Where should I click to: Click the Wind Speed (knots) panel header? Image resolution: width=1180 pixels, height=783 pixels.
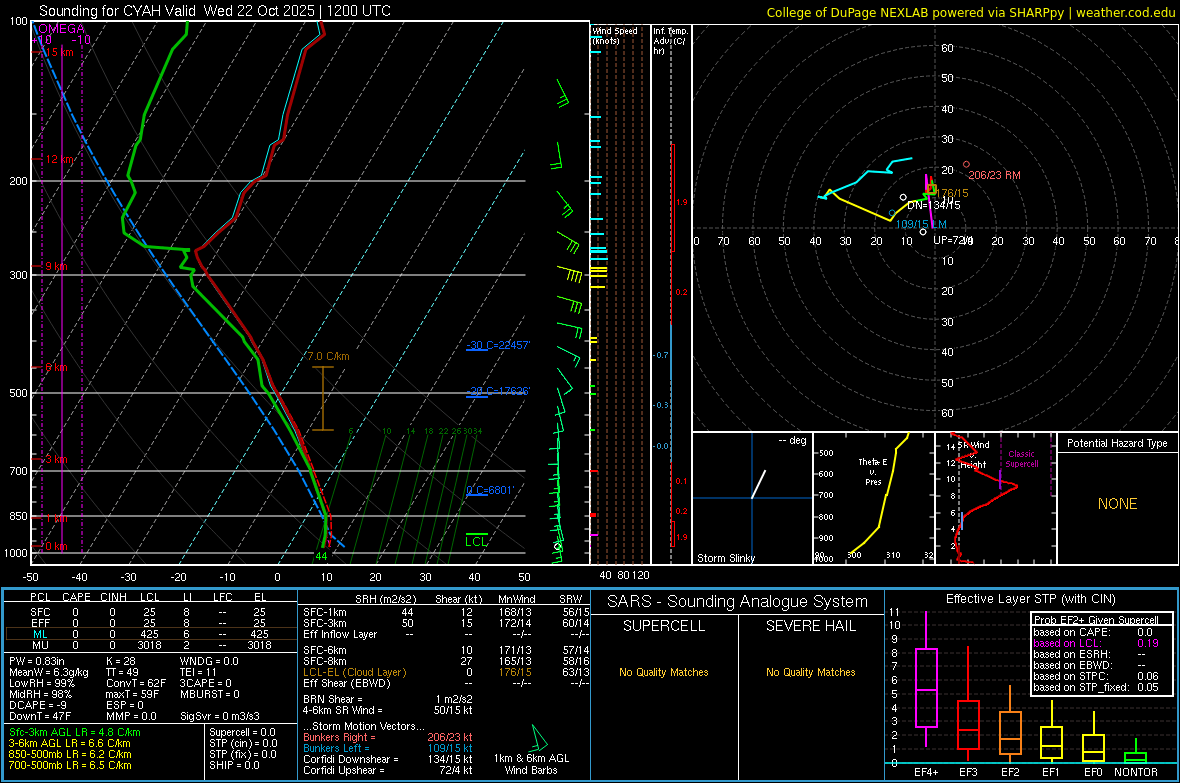click(615, 35)
